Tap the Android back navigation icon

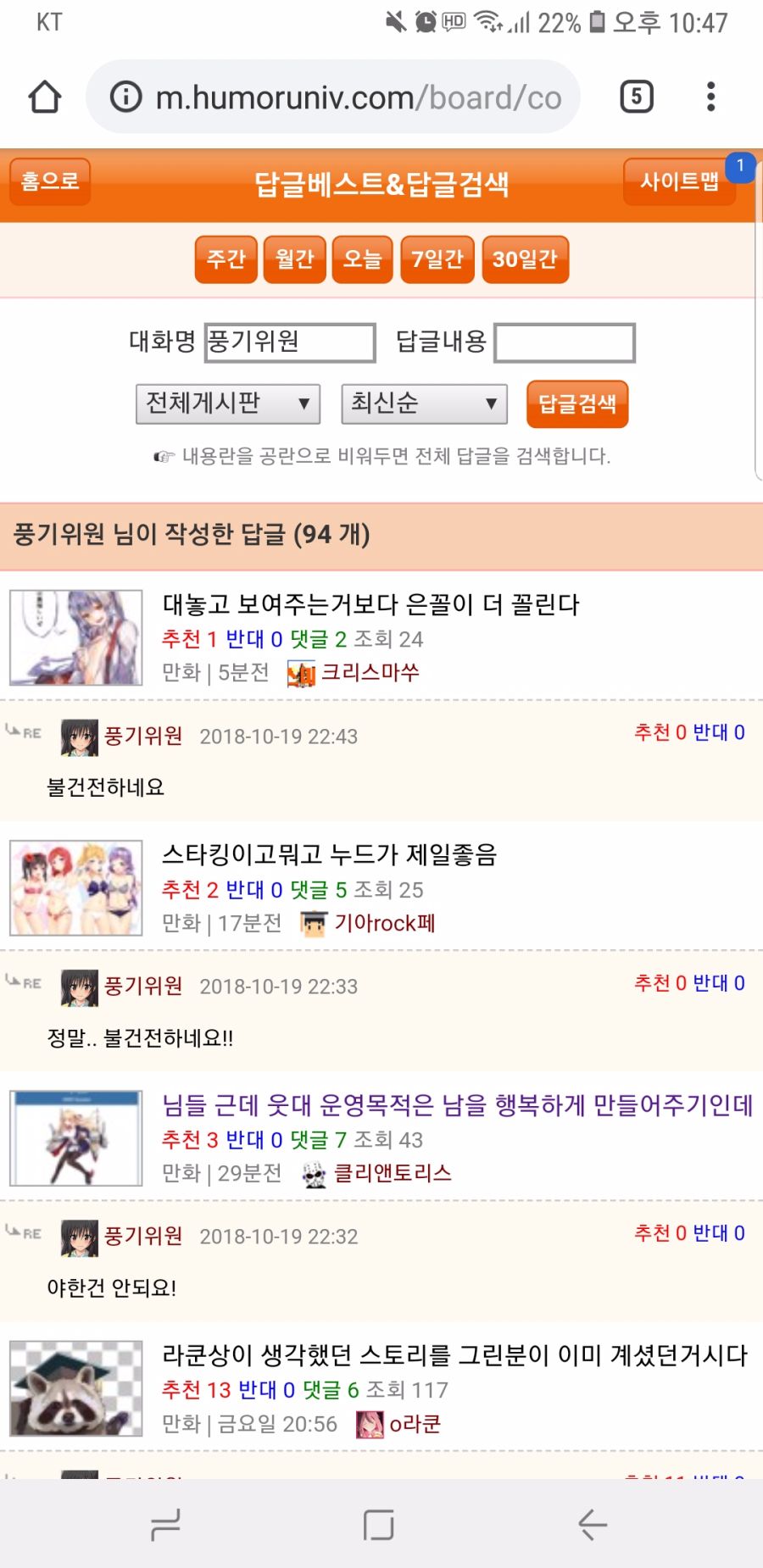tap(592, 1525)
